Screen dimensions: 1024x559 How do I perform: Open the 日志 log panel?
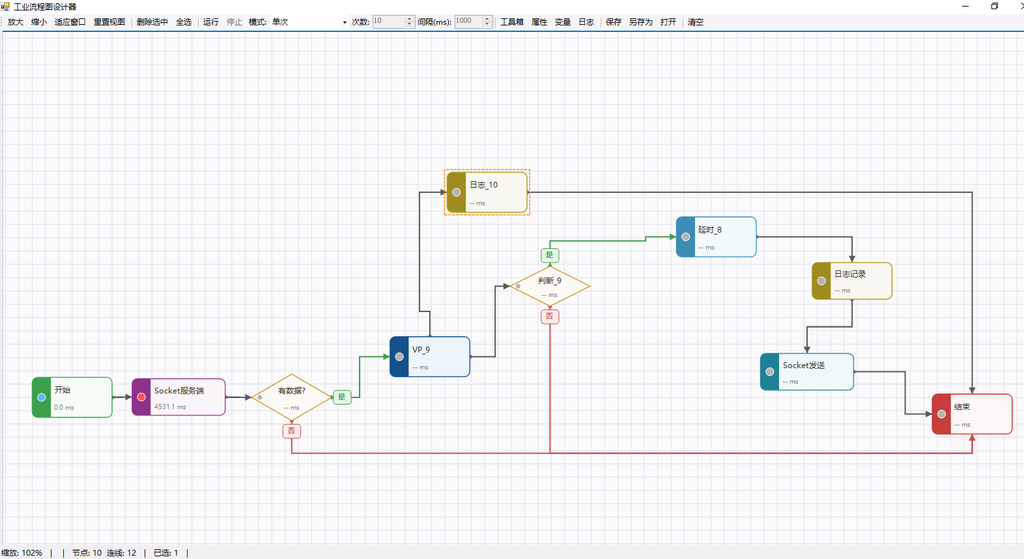click(x=586, y=22)
